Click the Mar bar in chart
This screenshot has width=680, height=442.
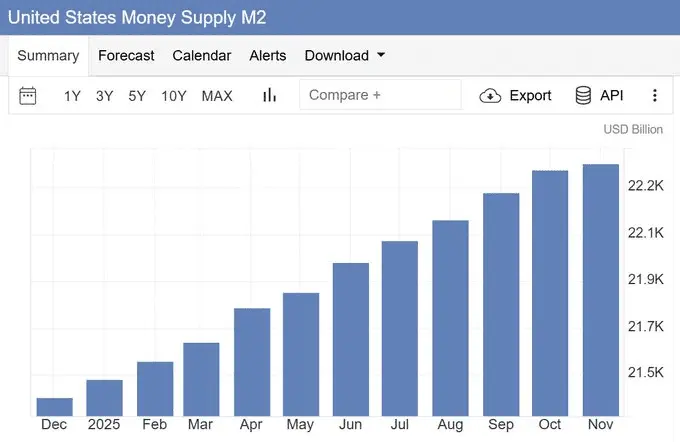pyautogui.click(x=201, y=380)
